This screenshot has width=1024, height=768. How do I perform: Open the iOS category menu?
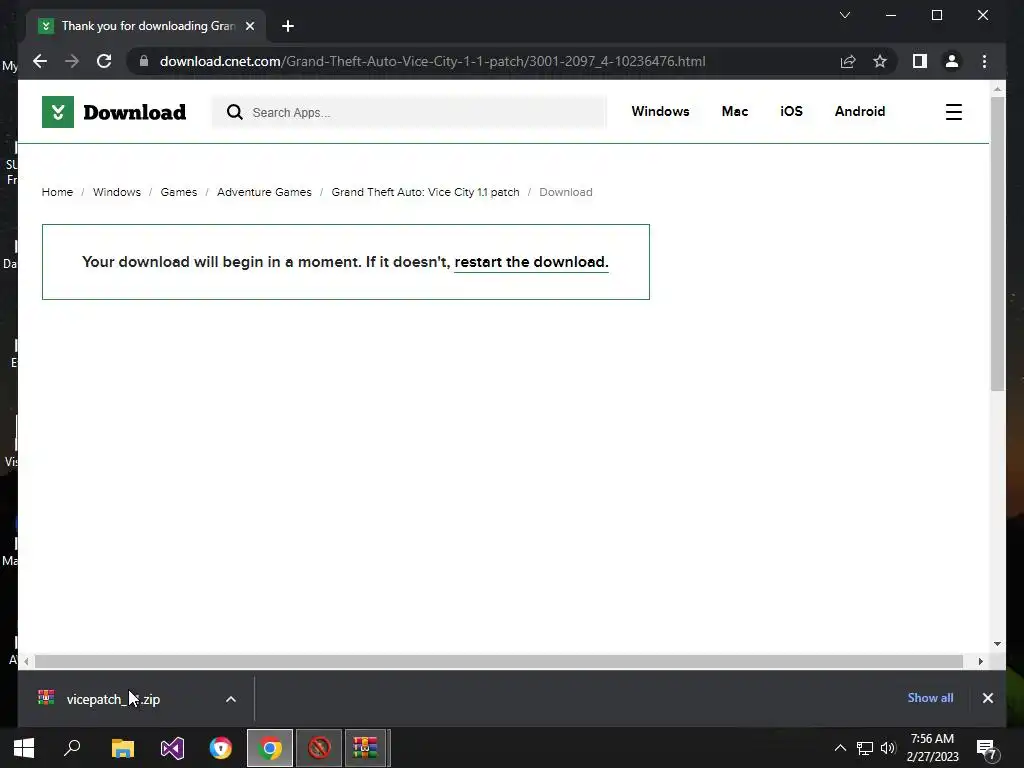(791, 112)
